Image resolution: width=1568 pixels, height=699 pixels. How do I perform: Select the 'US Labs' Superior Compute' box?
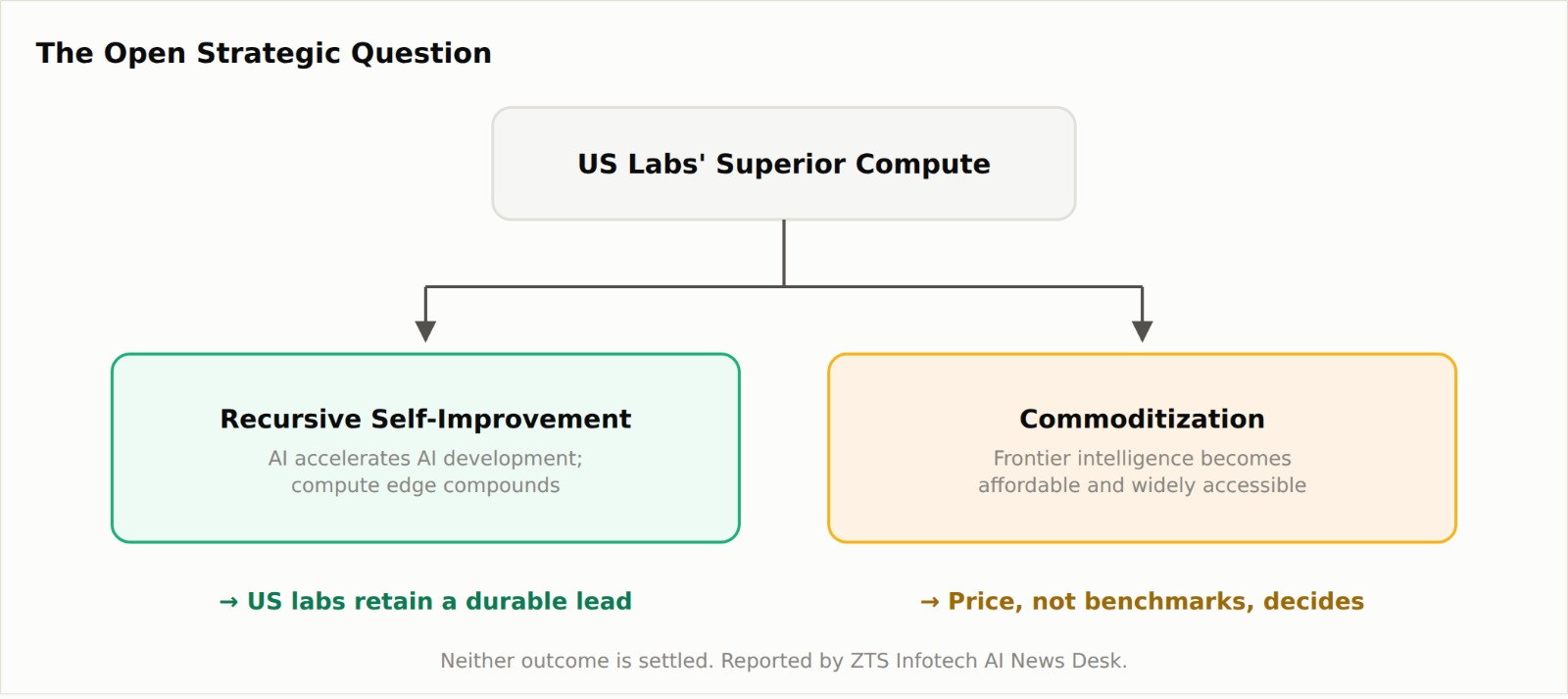pyautogui.click(x=784, y=164)
